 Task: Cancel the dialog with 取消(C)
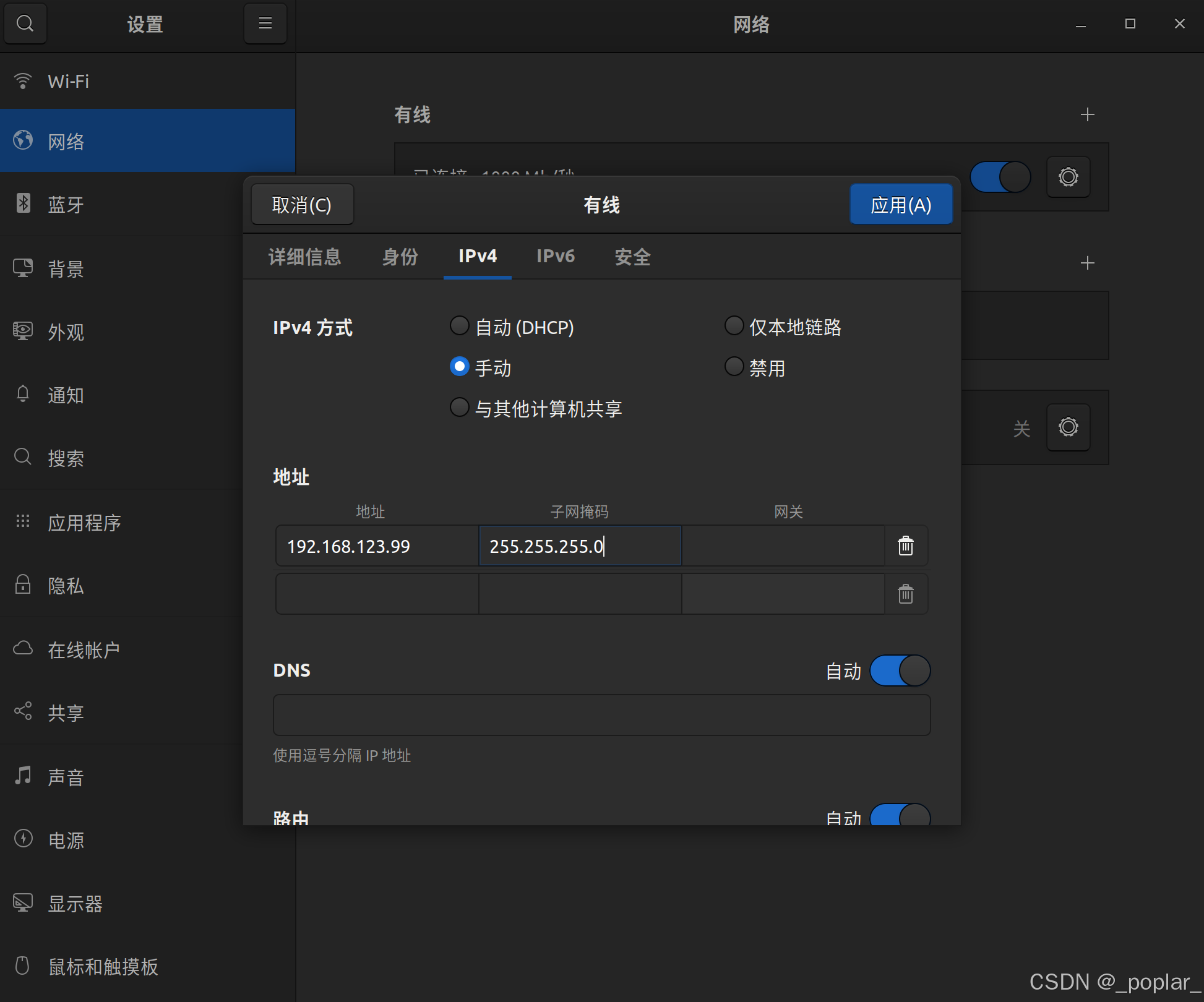coord(302,204)
